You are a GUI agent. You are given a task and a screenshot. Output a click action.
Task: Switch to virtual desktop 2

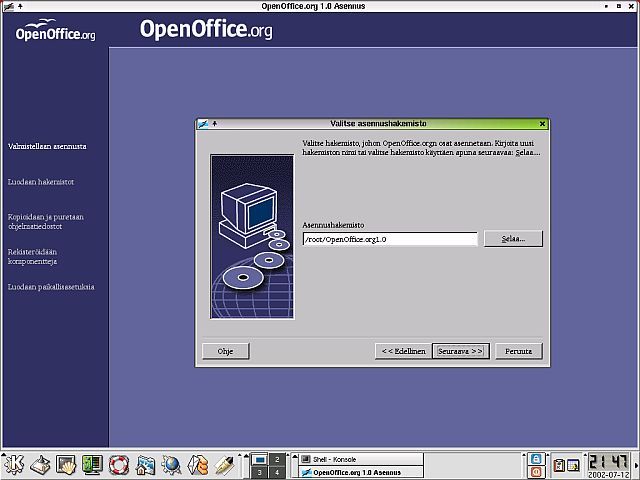coord(277,458)
